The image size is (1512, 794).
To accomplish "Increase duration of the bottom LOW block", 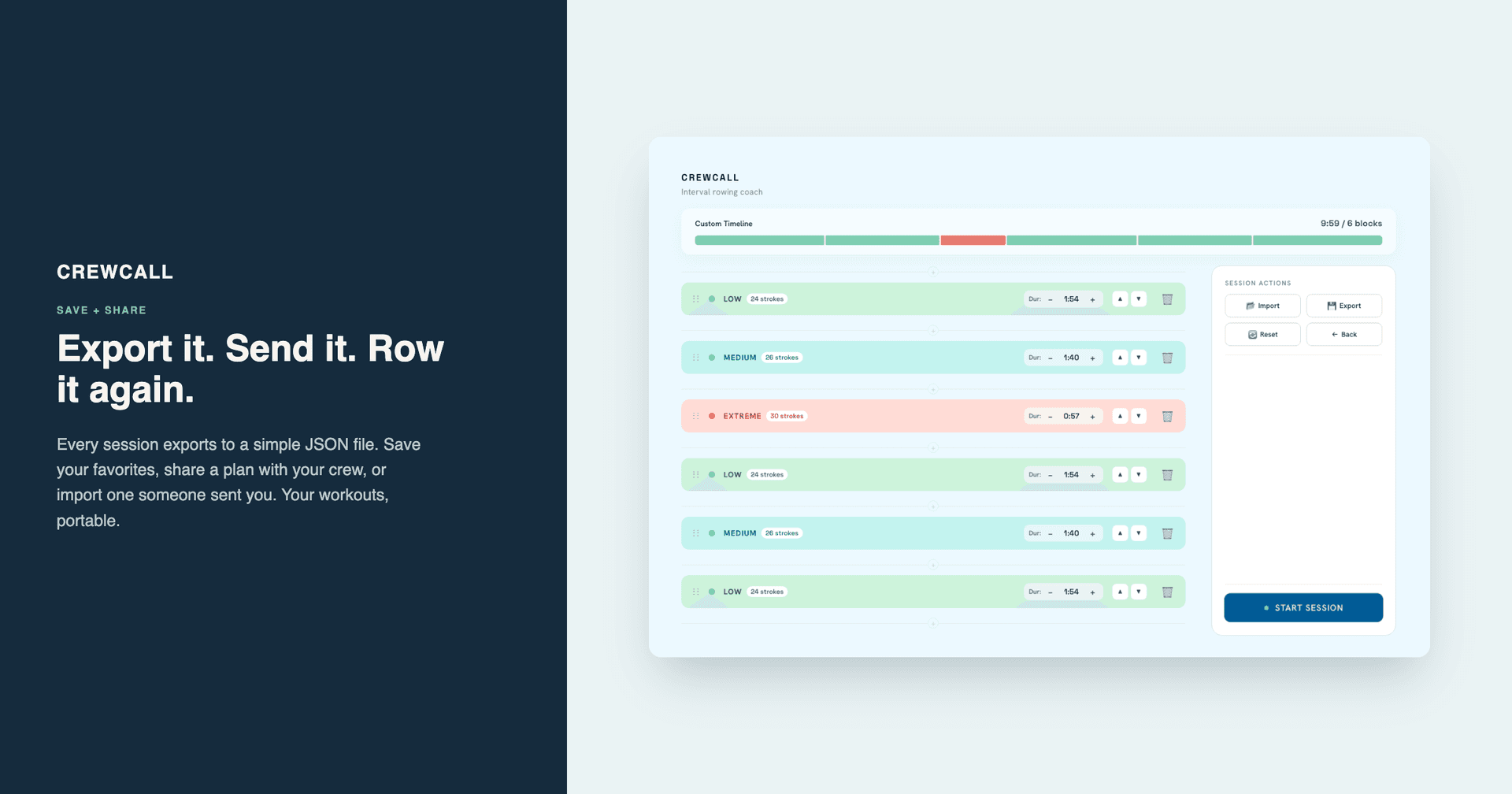I will [x=1092, y=592].
